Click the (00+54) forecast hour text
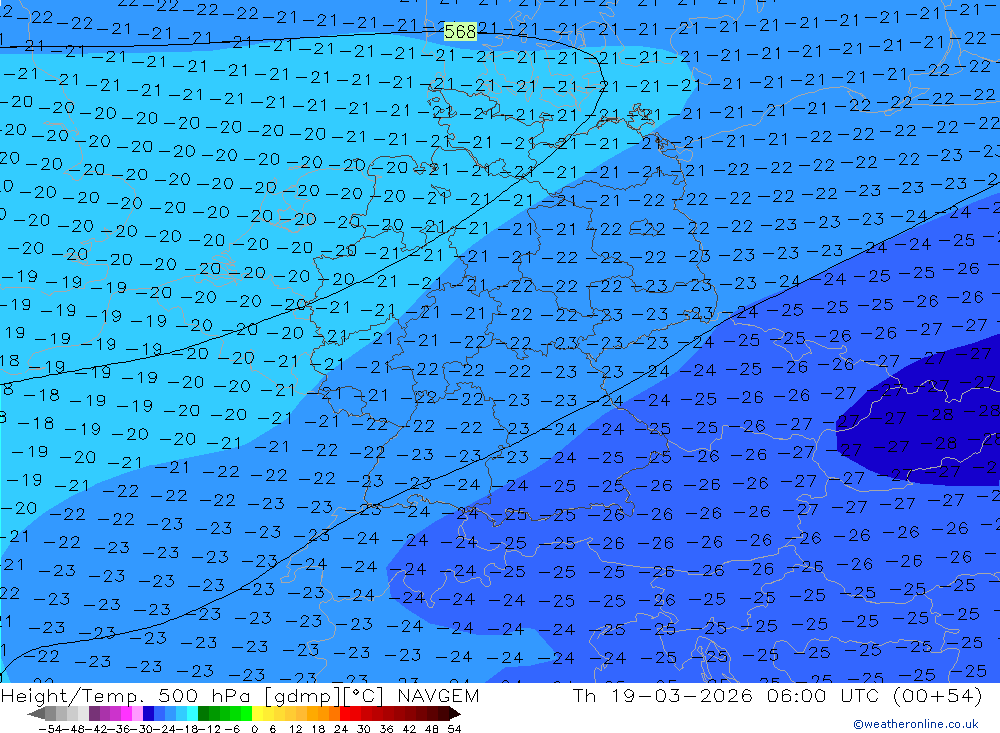This screenshot has height=733, width=1000. point(938,695)
